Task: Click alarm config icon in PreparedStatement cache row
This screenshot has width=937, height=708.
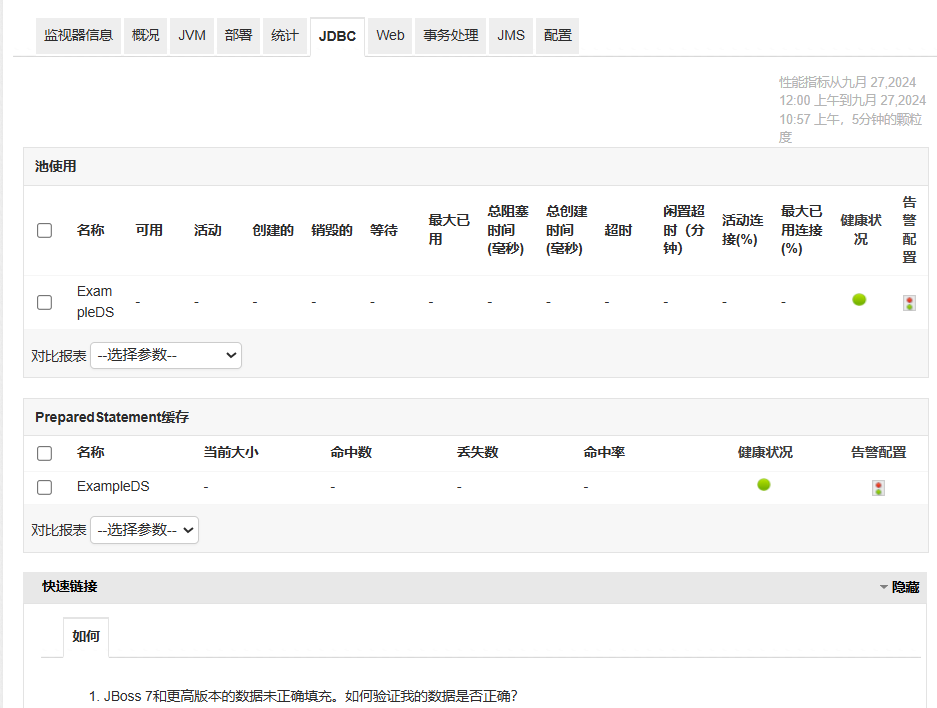Action: 878,488
